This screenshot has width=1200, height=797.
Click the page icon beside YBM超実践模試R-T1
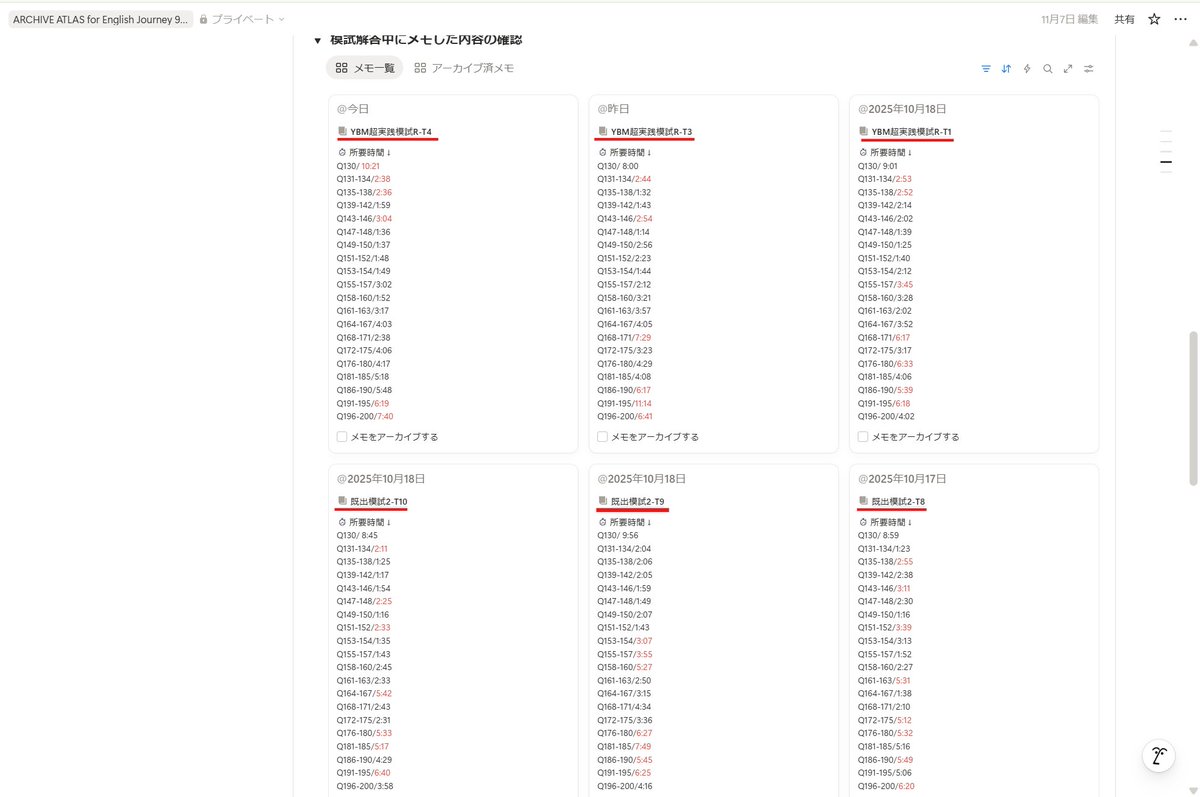click(x=862, y=131)
